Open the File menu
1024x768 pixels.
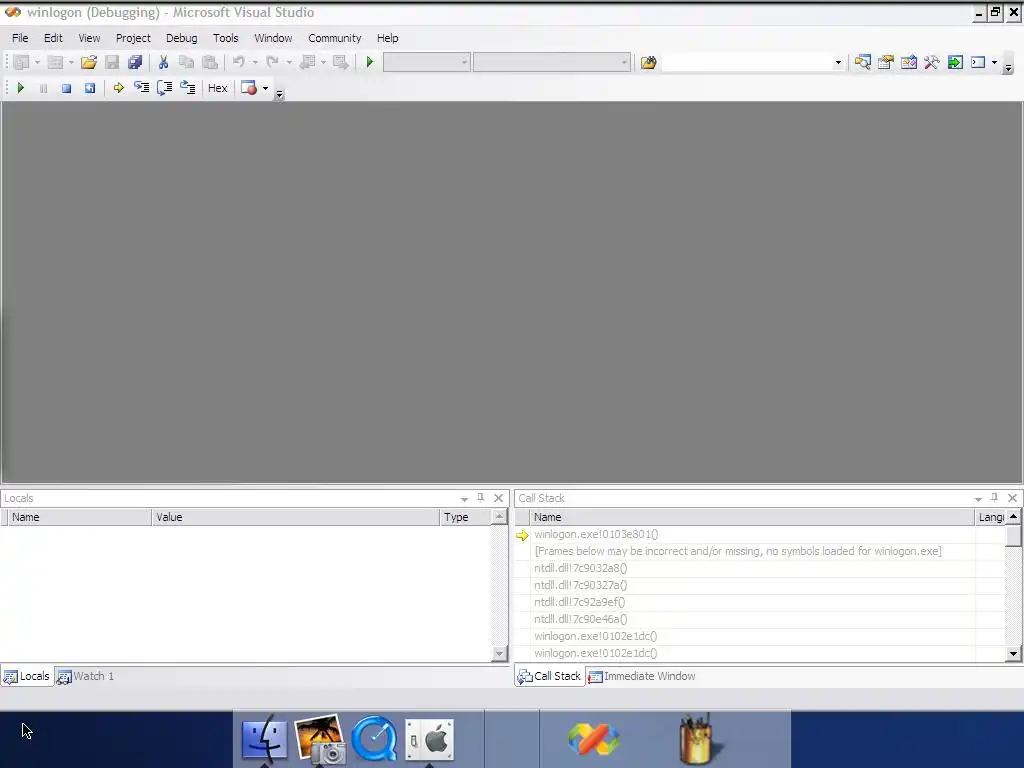[x=20, y=38]
